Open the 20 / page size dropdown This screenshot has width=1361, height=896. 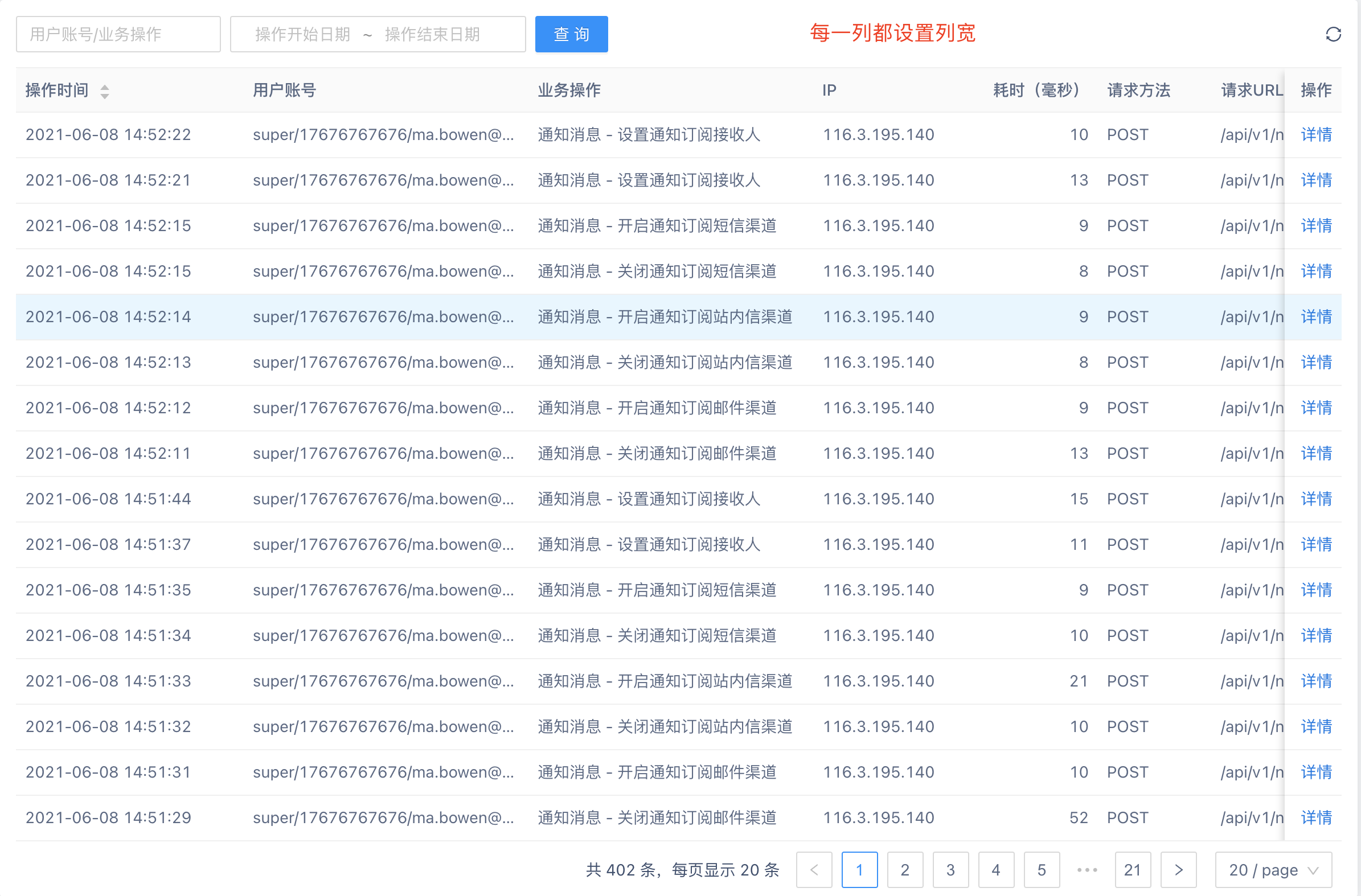(x=1273, y=870)
